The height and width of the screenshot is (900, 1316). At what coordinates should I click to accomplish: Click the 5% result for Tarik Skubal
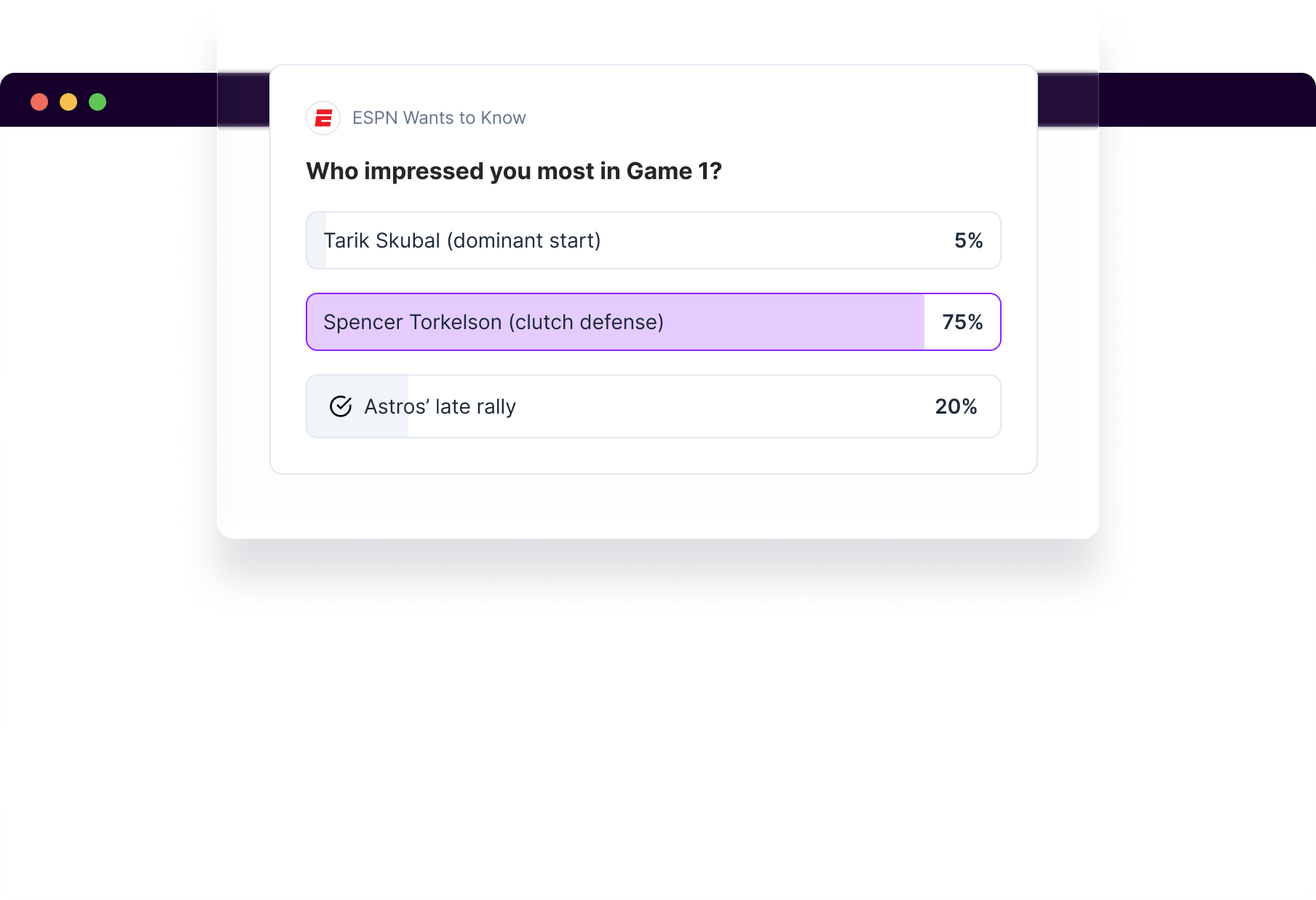968,240
